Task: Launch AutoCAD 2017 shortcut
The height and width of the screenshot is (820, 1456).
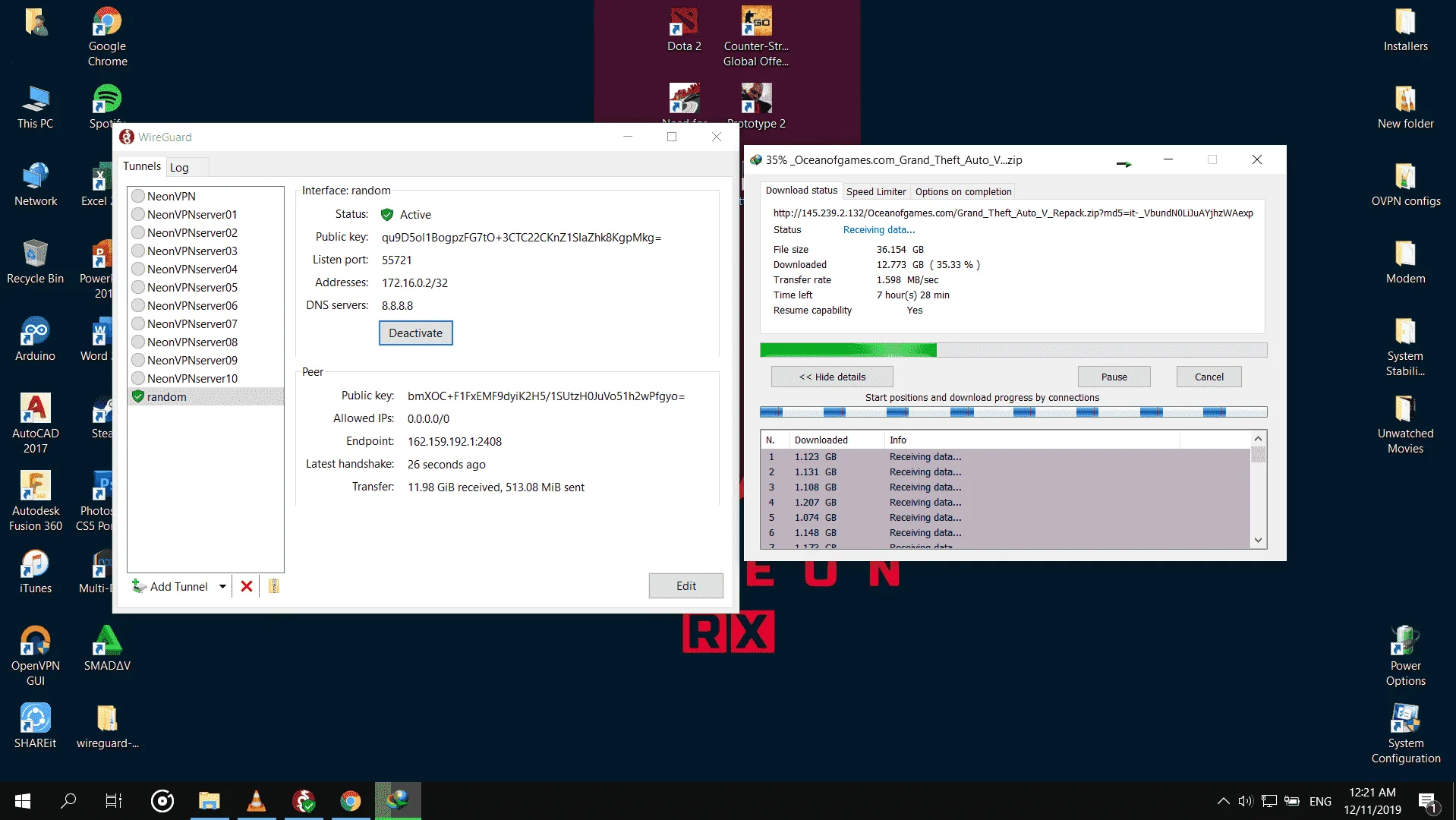Action: pos(36,424)
